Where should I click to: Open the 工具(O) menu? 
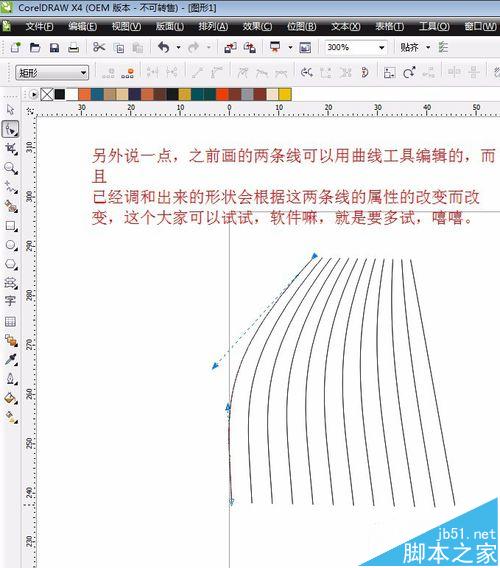pyautogui.click(x=434, y=26)
